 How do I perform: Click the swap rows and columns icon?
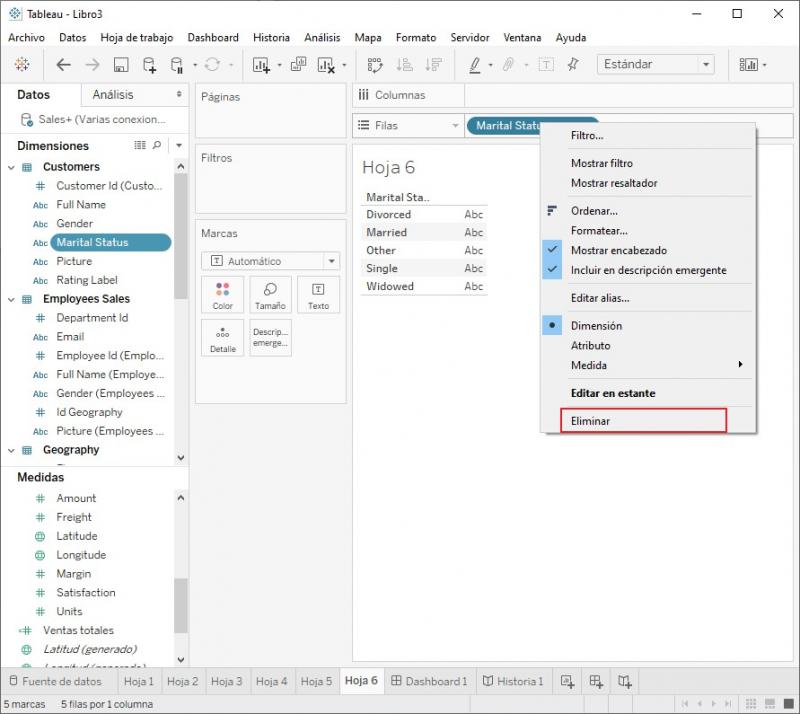(x=376, y=65)
